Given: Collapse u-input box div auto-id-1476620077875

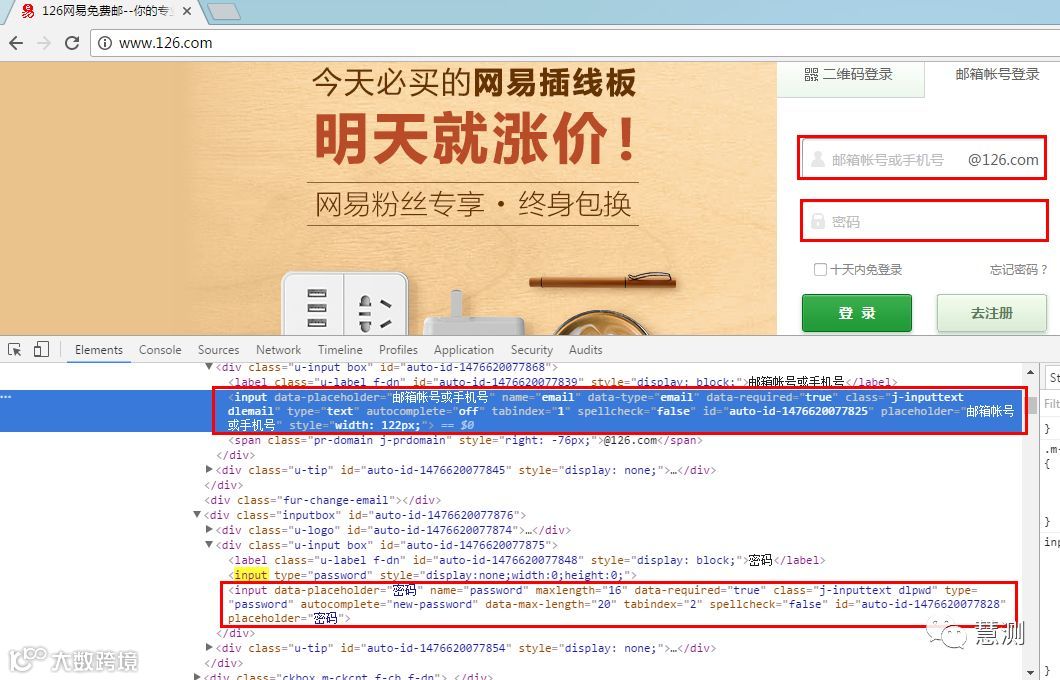Looking at the screenshot, I should tap(209, 544).
